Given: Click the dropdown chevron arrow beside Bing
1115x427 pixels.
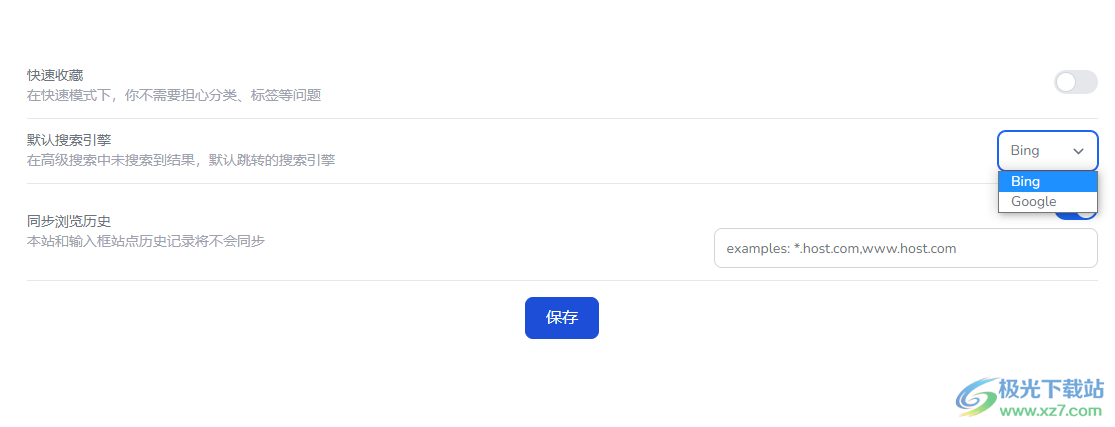Looking at the screenshot, I should coord(1078,151).
